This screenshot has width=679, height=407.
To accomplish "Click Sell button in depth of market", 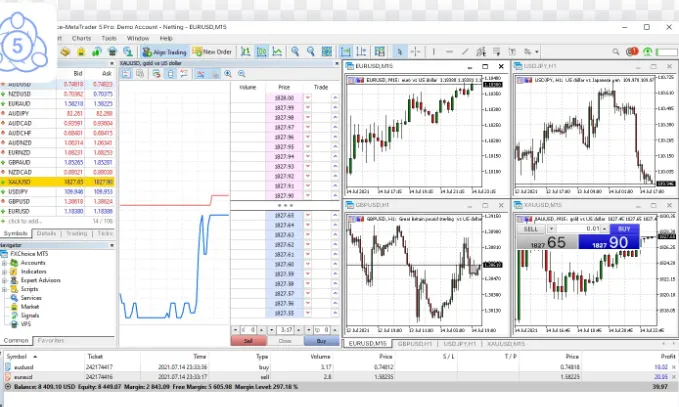I will tap(249, 341).
